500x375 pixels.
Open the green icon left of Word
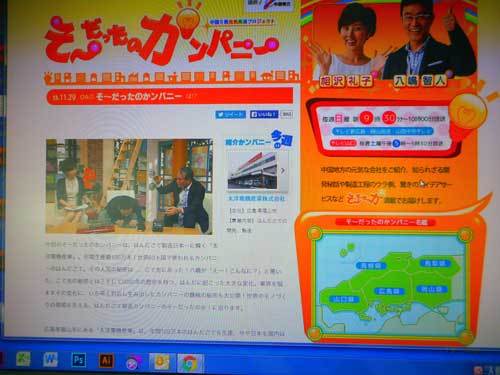point(23,359)
